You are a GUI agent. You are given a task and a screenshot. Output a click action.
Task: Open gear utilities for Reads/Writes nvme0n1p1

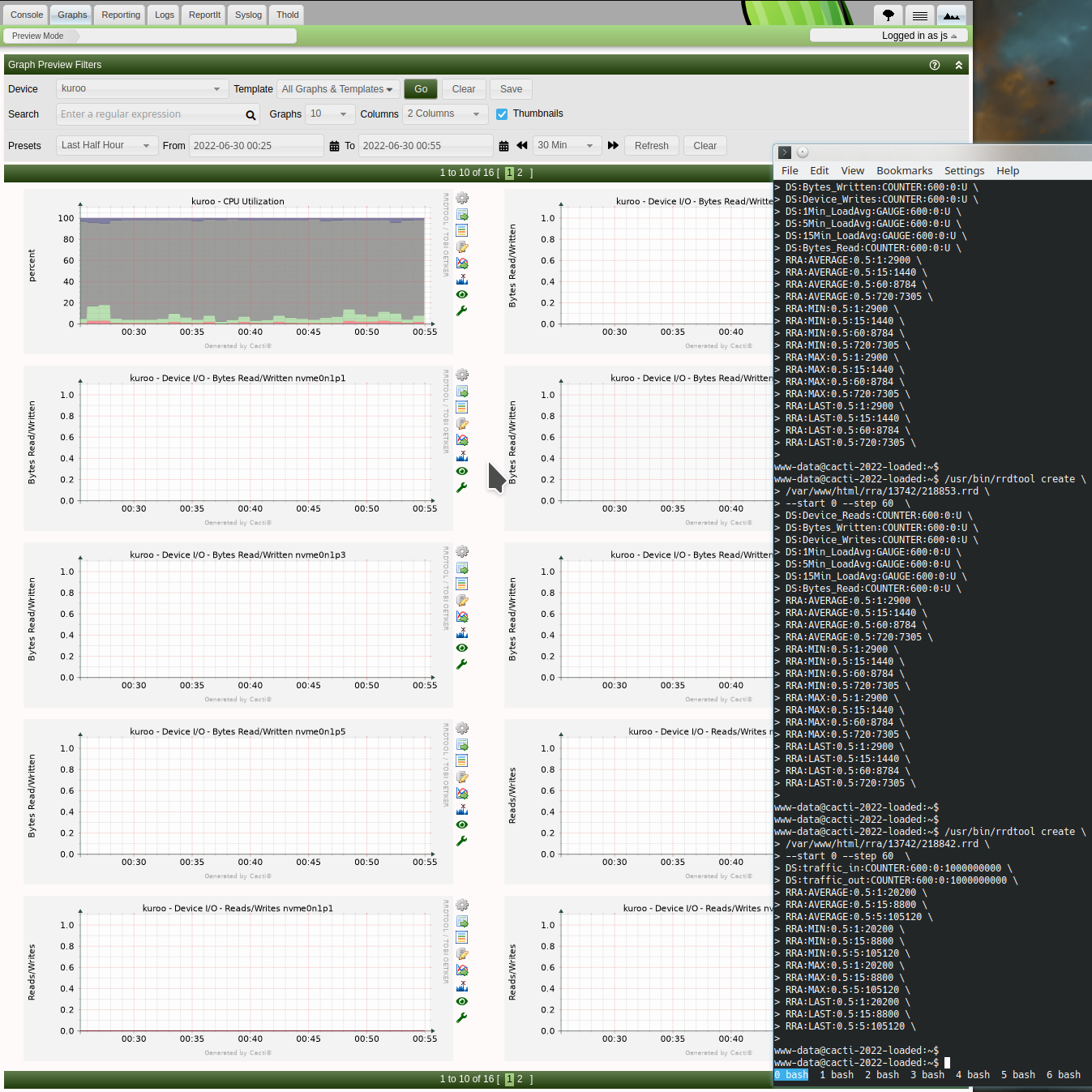(x=462, y=906)
